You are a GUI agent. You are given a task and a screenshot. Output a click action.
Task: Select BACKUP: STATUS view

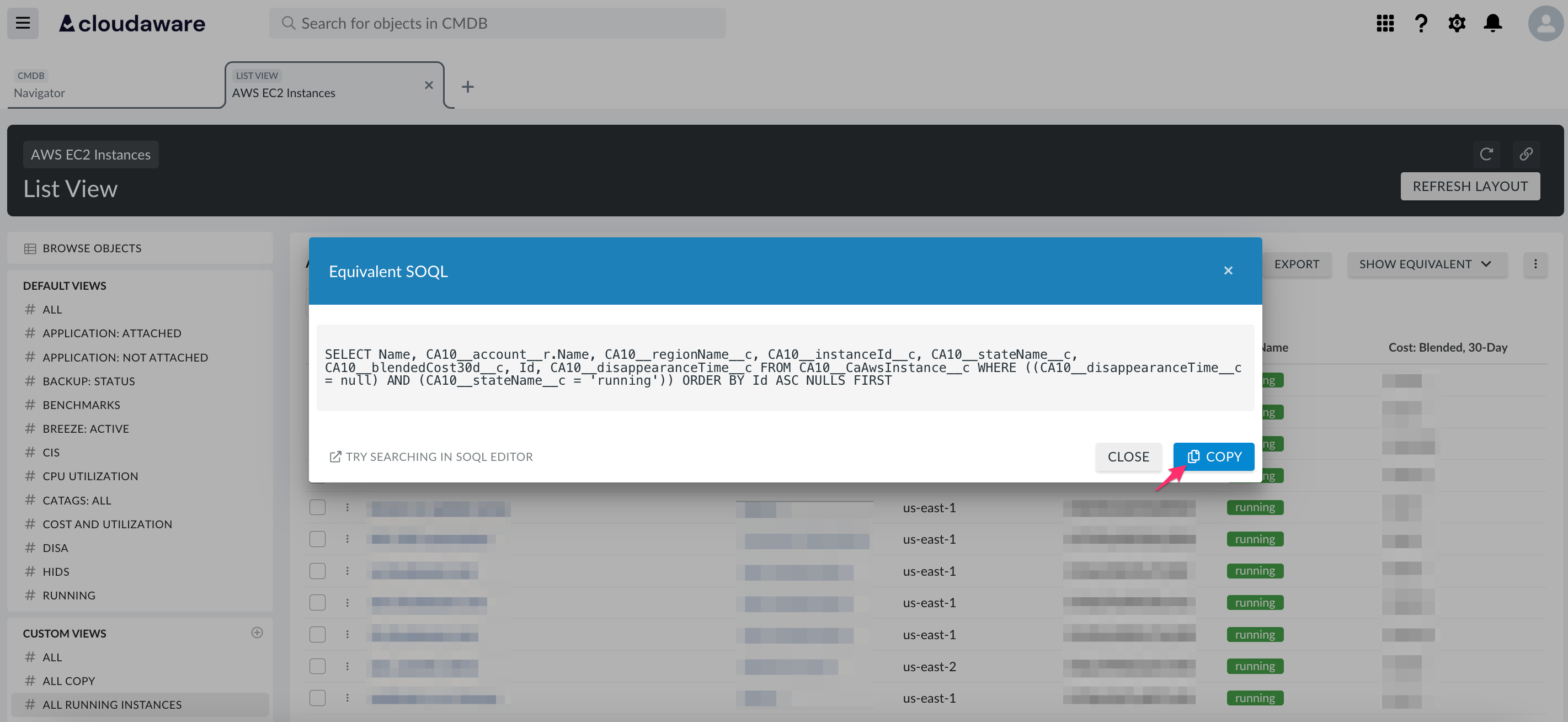88,381
